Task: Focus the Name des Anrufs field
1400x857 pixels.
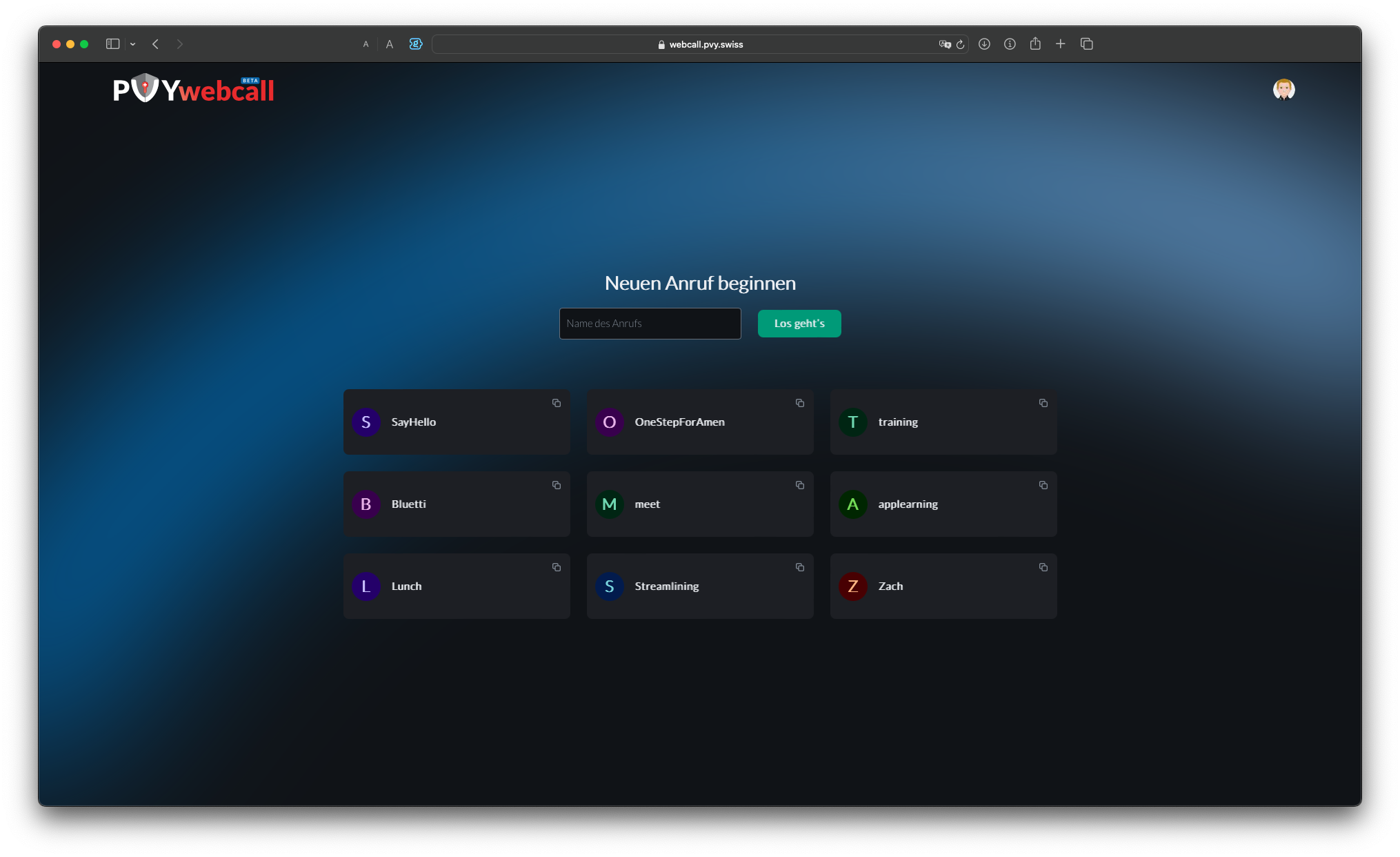Action: click(x=650, y=324)
